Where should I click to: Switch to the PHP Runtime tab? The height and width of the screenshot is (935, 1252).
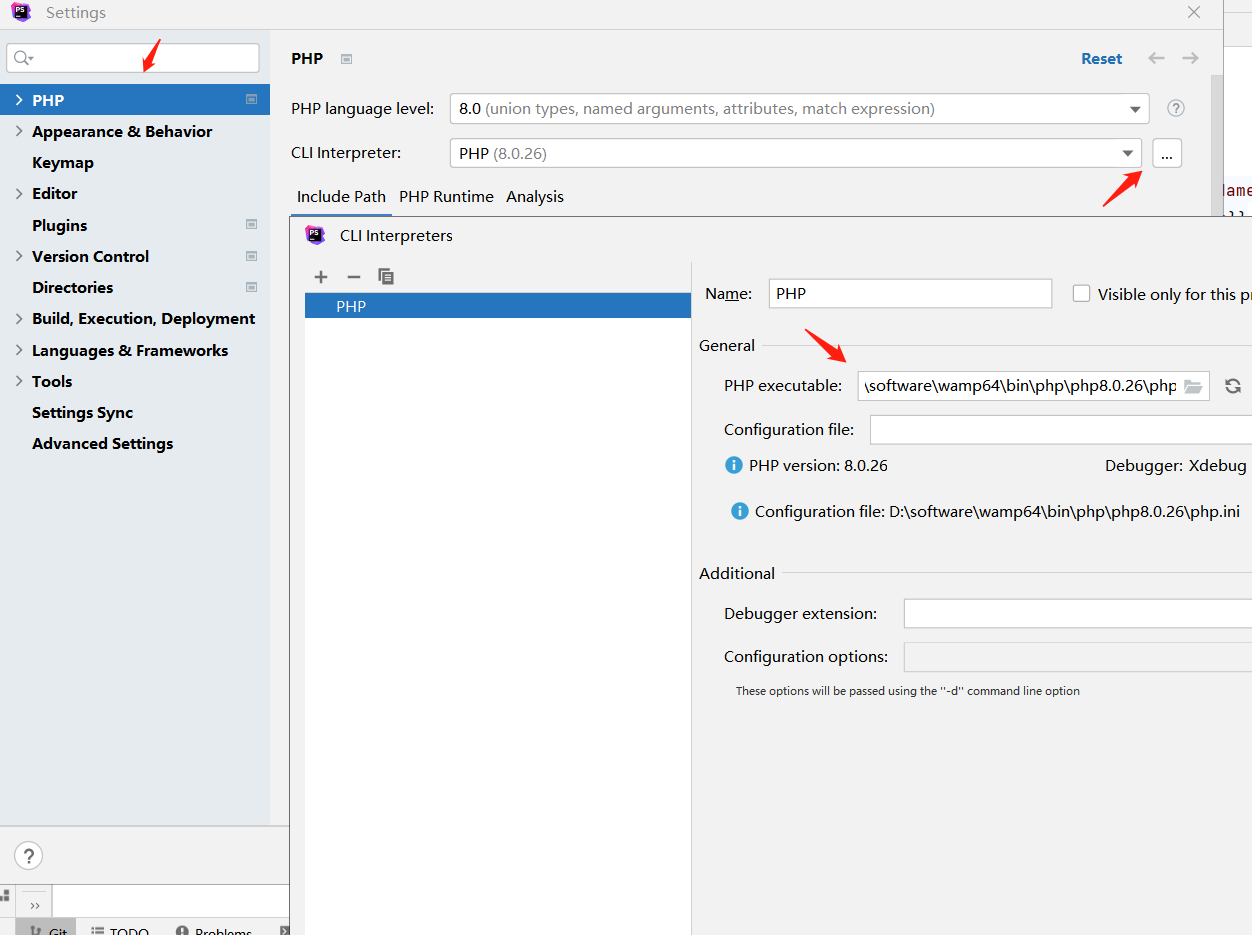[446, 197]
